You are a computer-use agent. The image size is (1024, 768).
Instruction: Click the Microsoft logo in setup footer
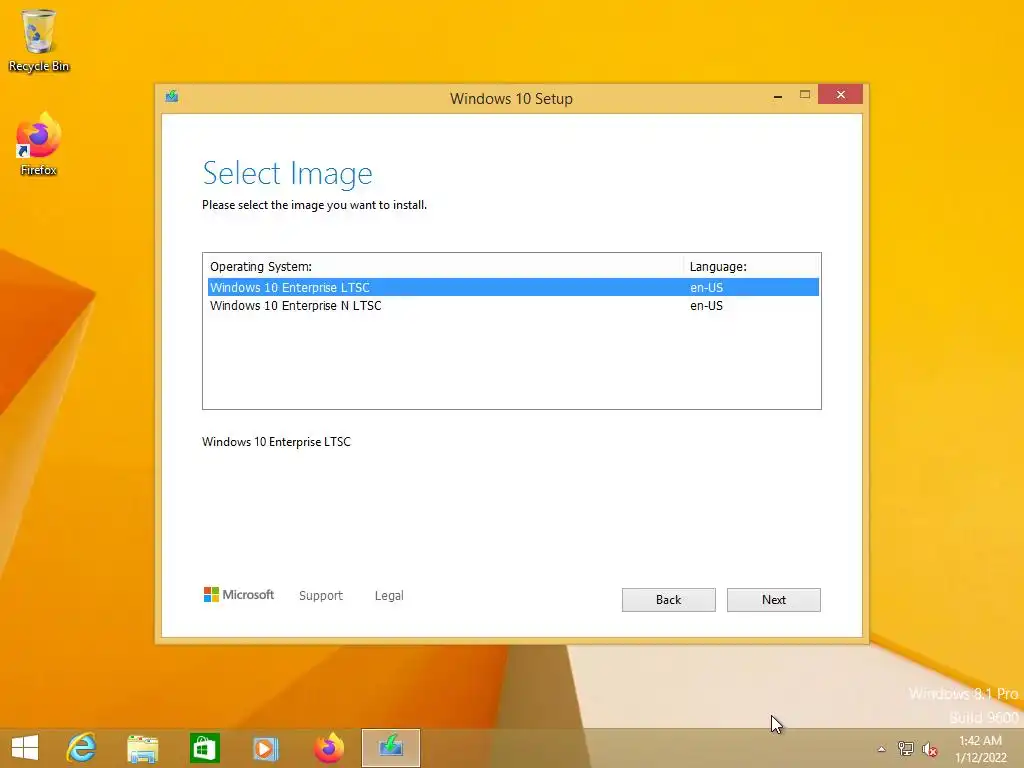pos(238,594)
